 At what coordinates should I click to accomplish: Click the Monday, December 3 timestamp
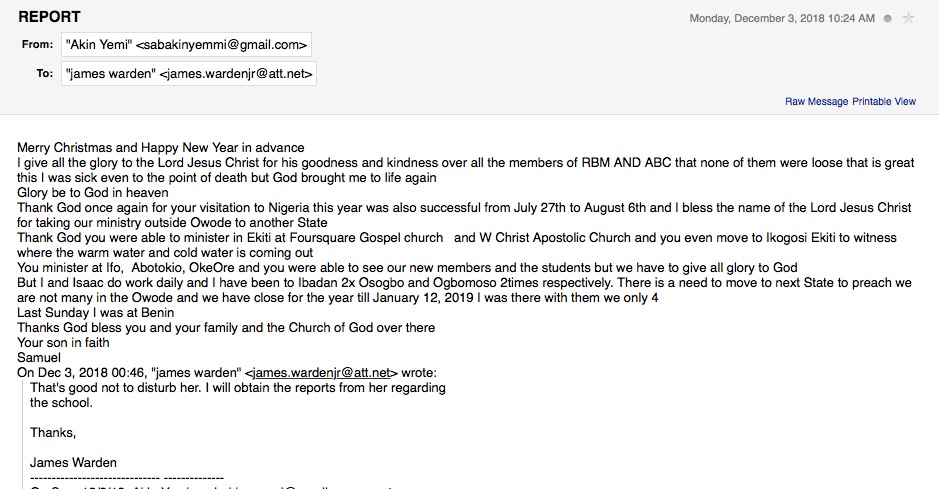point(782,18)
